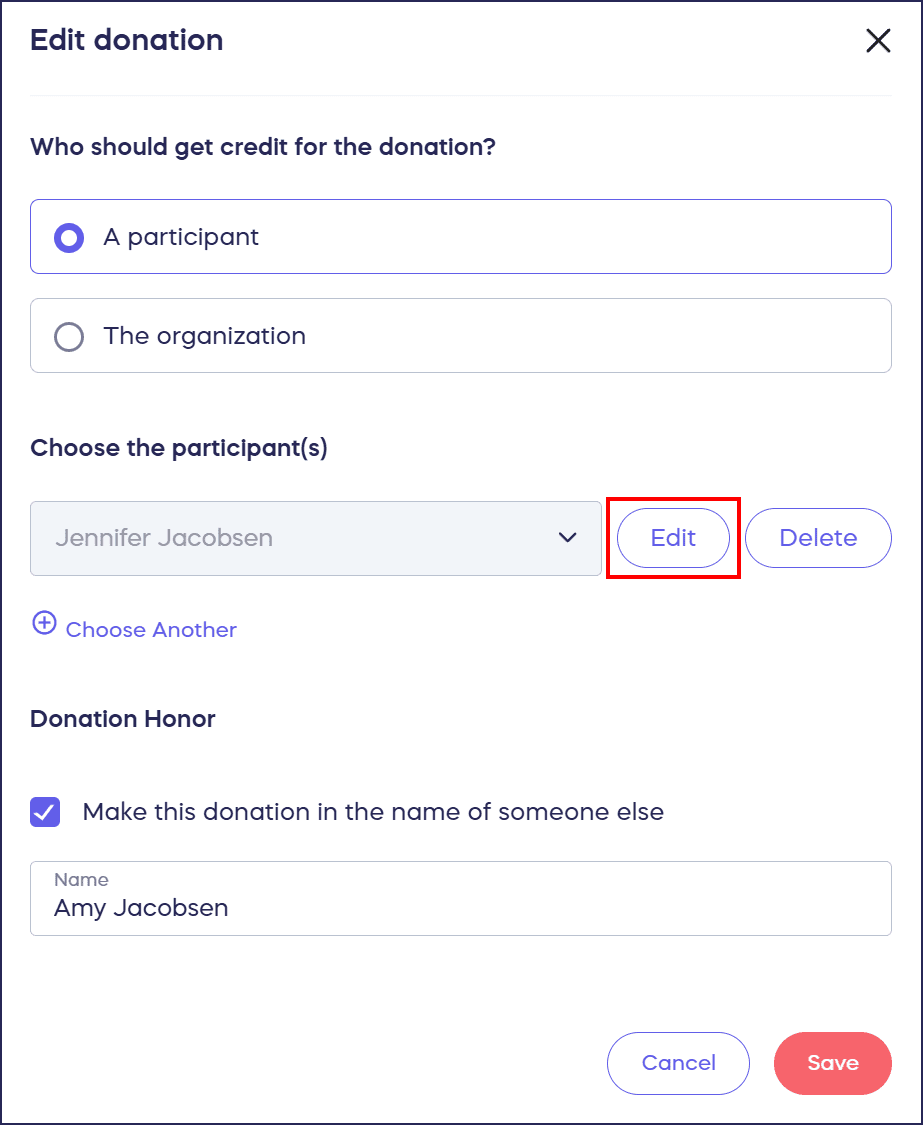Click the small "Name" field label
Screen dimensions: 923x1125
[81, 880]
